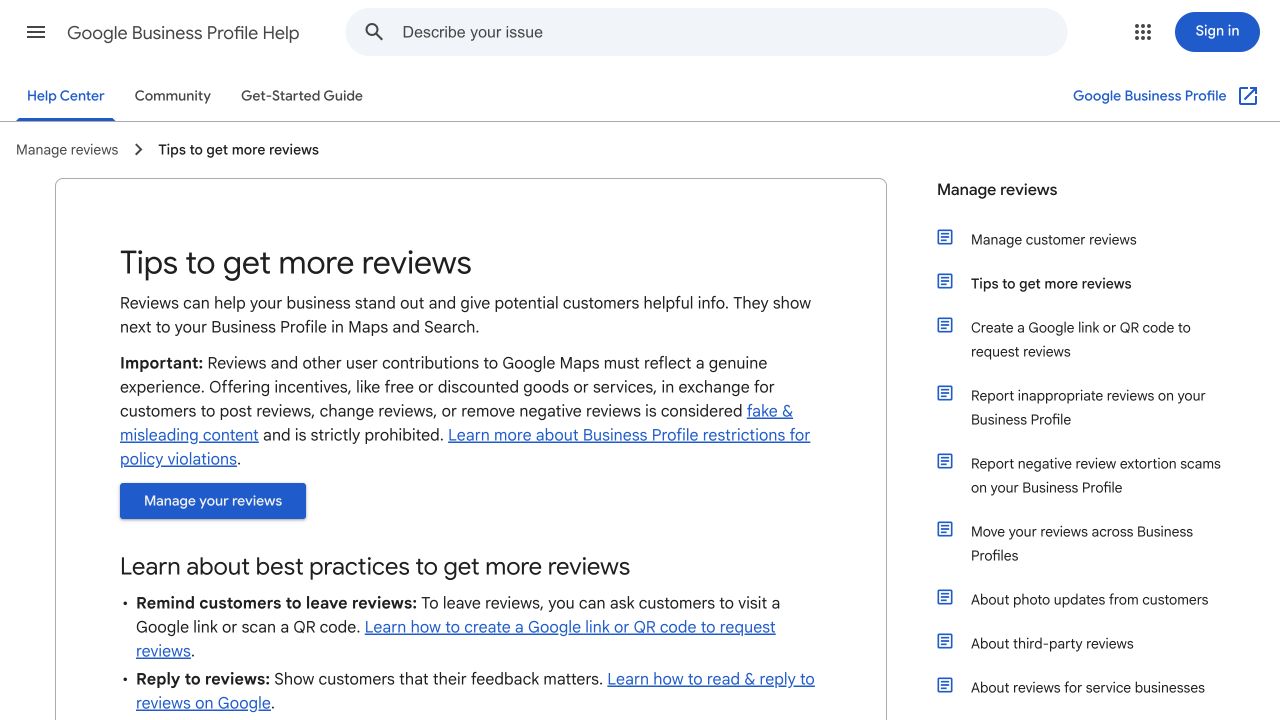Image resolution: width=1280 pixels, height=720 pixels.
Task: Click the Manage reviews sidebar heading
Action: tap(997, 190)
